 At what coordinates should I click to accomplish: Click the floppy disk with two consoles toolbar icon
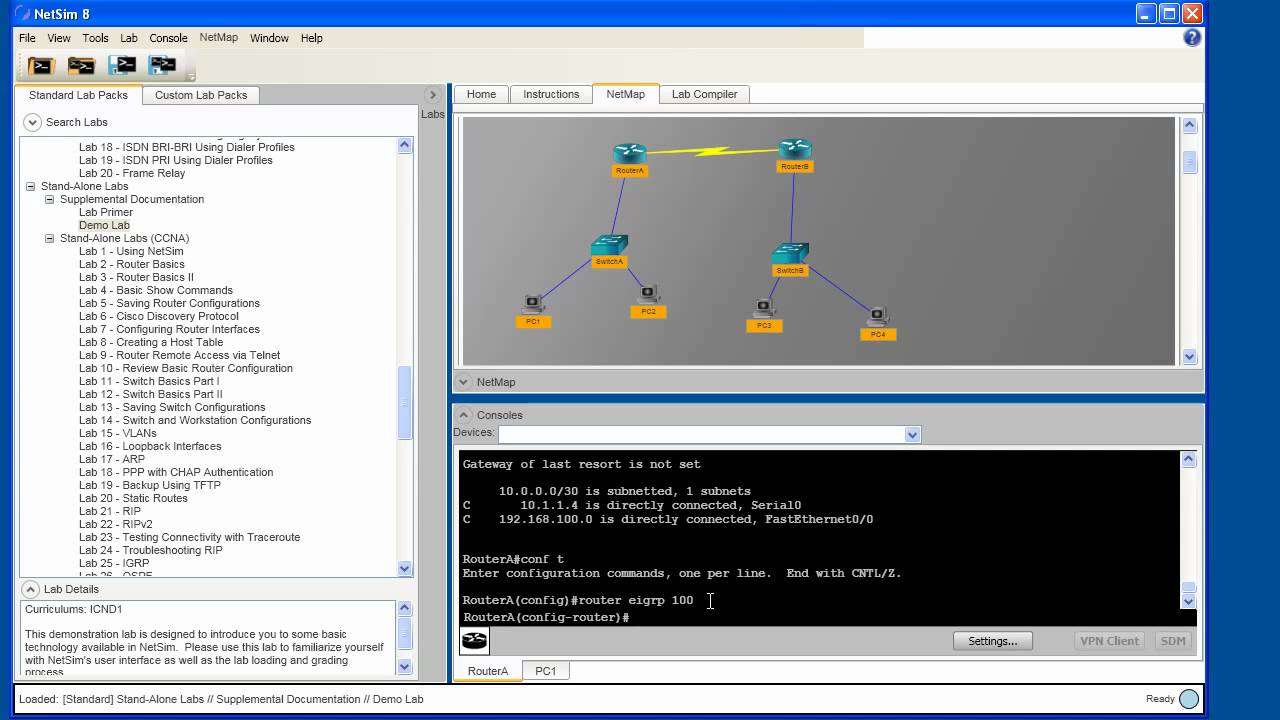[162, 66]
